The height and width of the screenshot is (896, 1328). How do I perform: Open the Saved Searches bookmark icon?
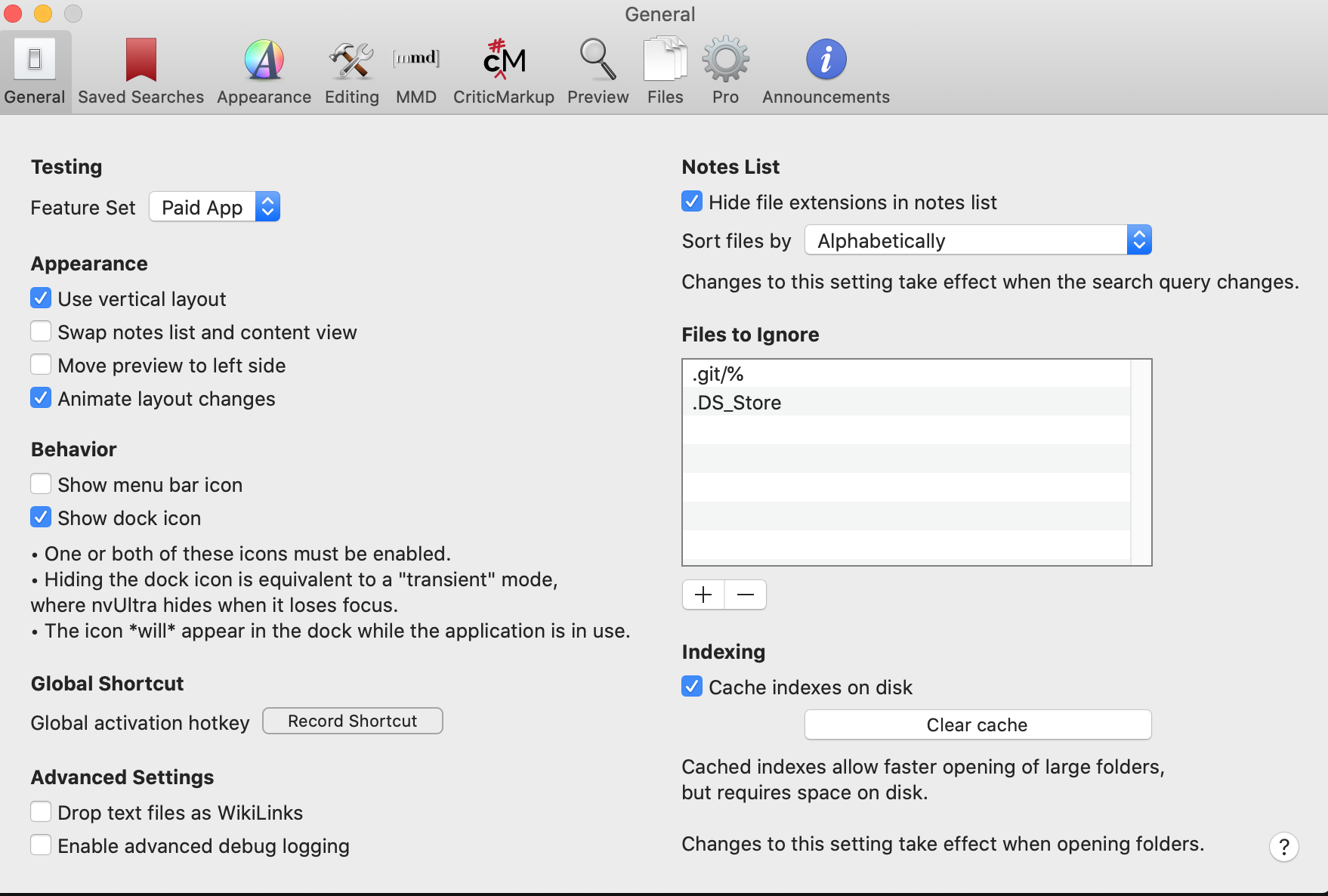pyautogui.click(x=141, y=60)
